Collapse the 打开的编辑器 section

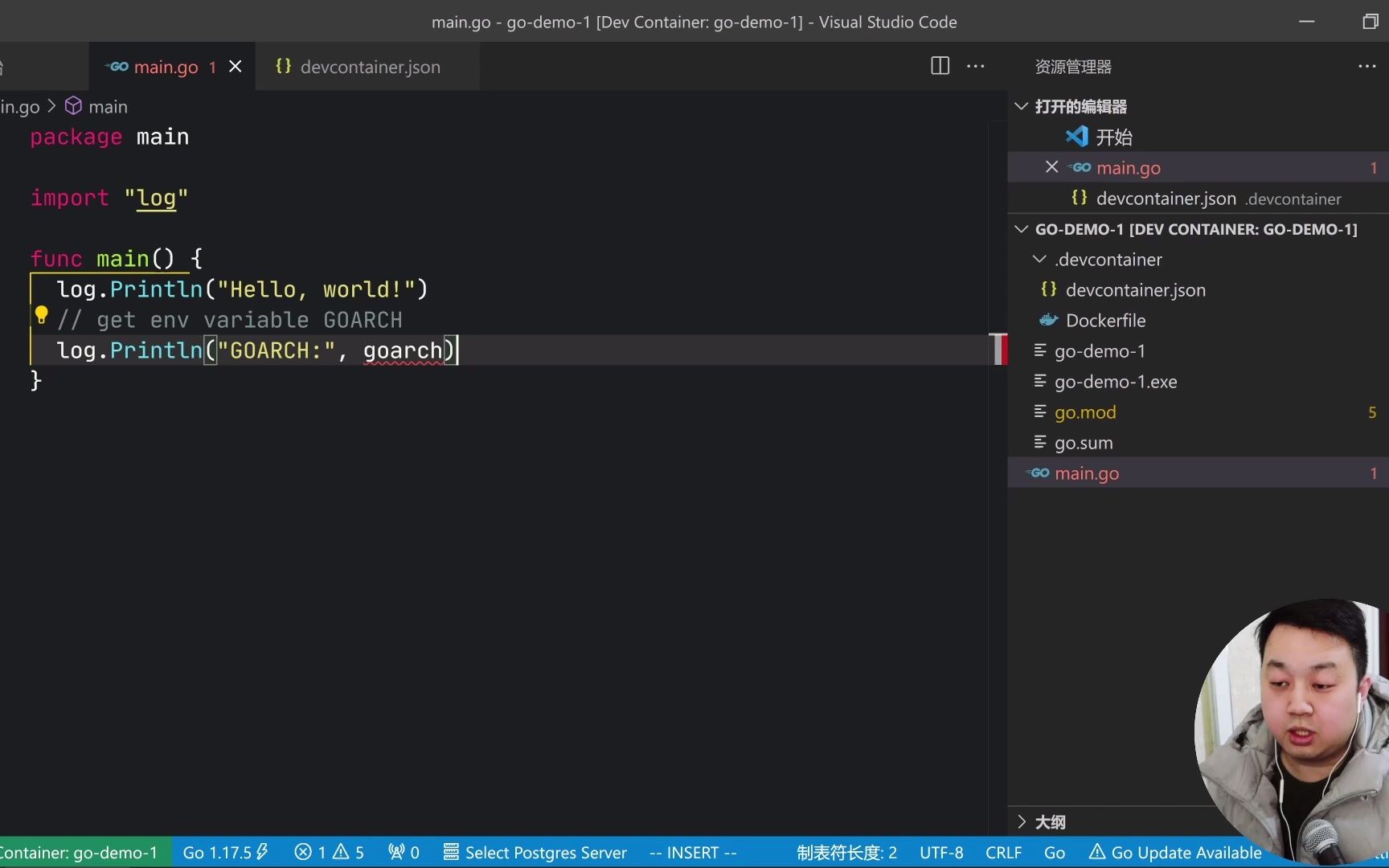point(1021,106)
